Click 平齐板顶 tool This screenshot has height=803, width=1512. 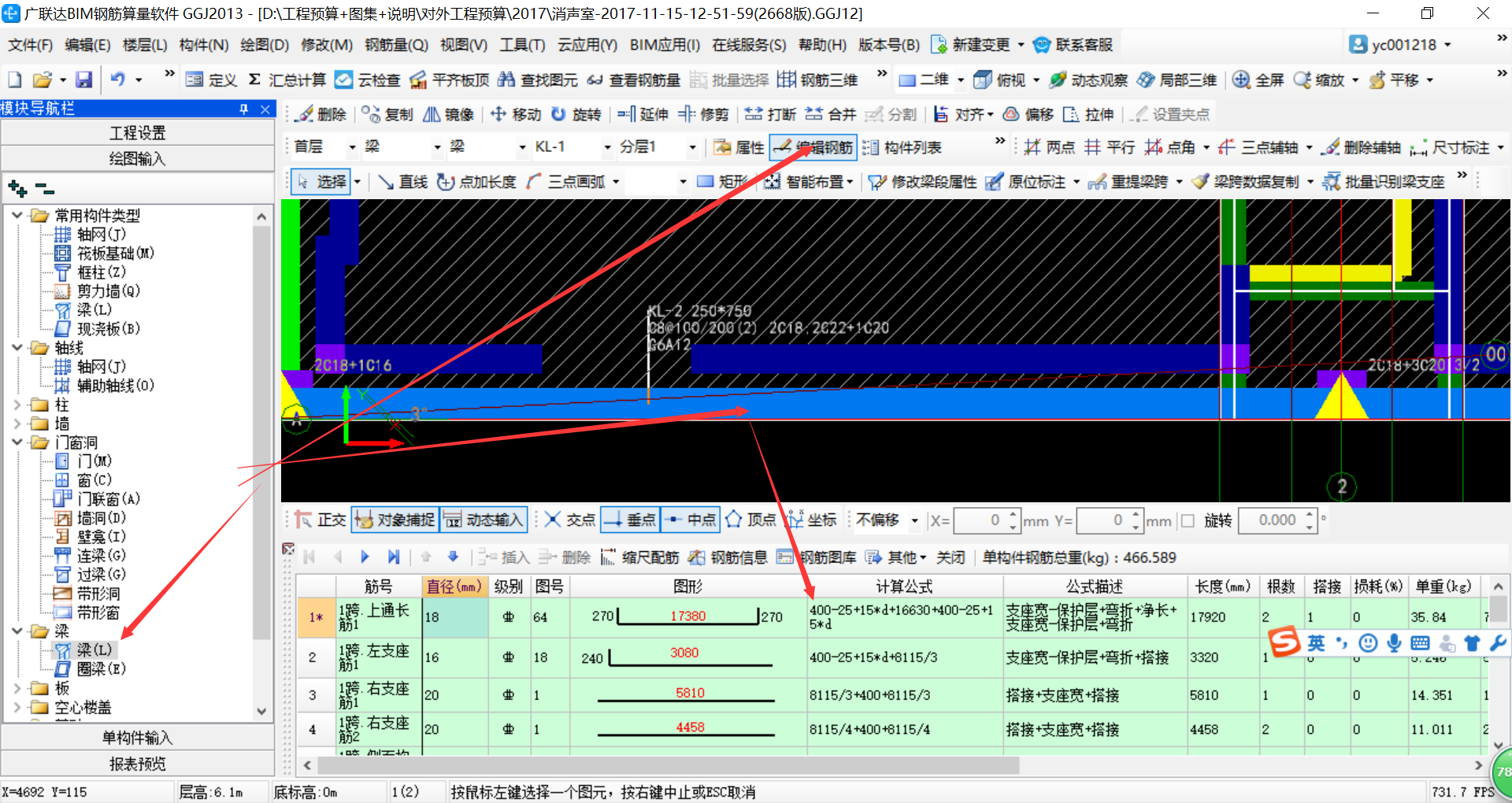(450, 80)
